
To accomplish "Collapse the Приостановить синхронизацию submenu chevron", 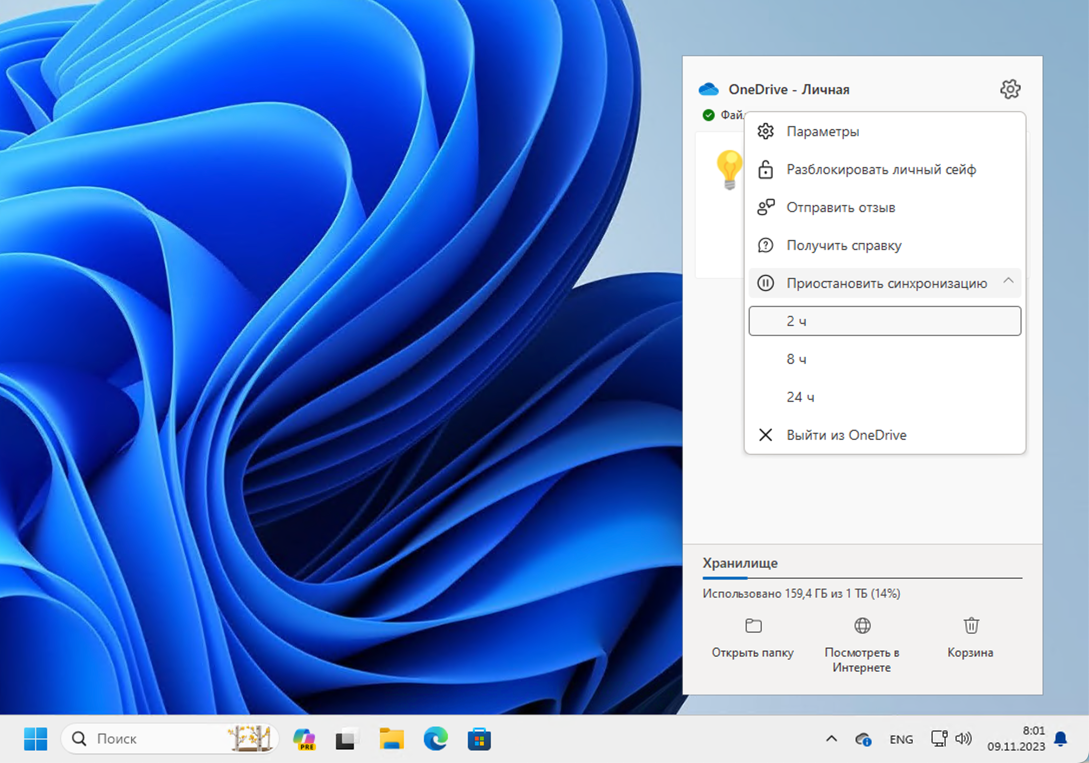I will pyautogui.click(x=1008, y=282).
